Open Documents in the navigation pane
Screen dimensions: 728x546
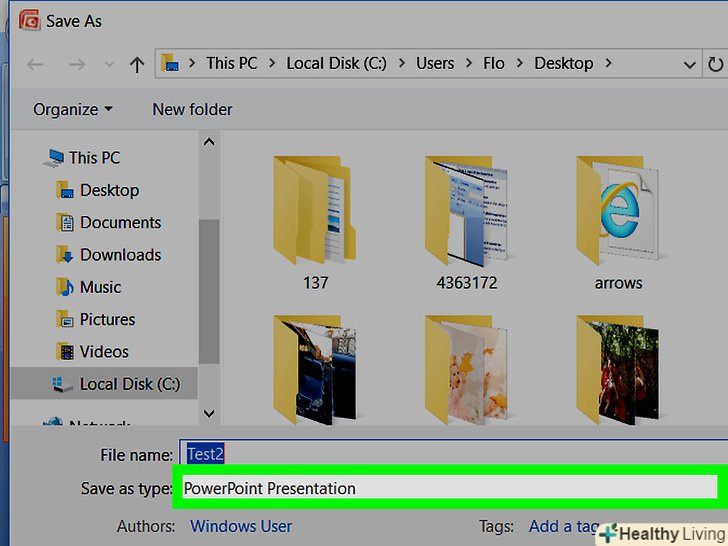(120, 222)
